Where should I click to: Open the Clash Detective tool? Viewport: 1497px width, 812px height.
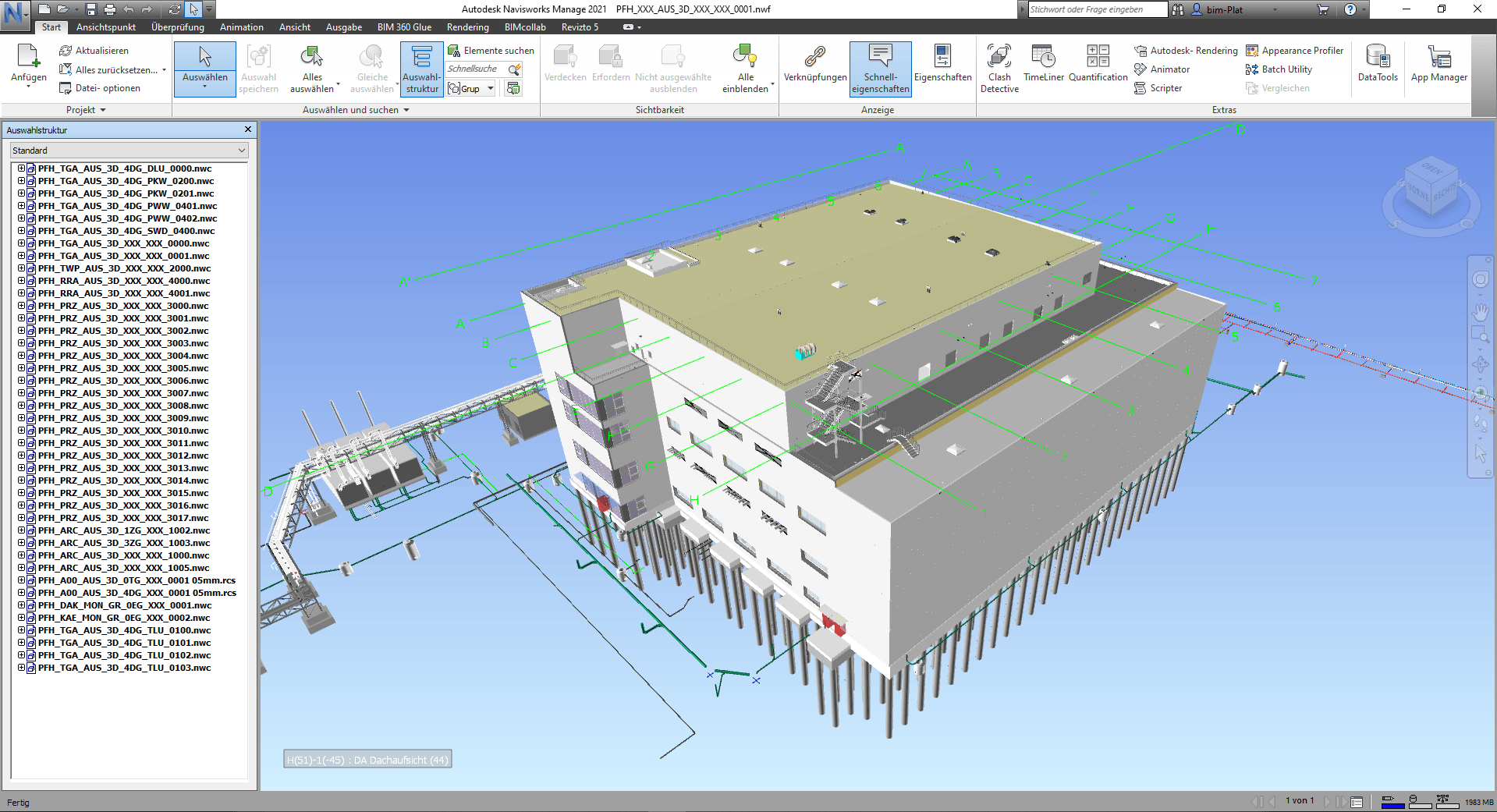(999, 68)
